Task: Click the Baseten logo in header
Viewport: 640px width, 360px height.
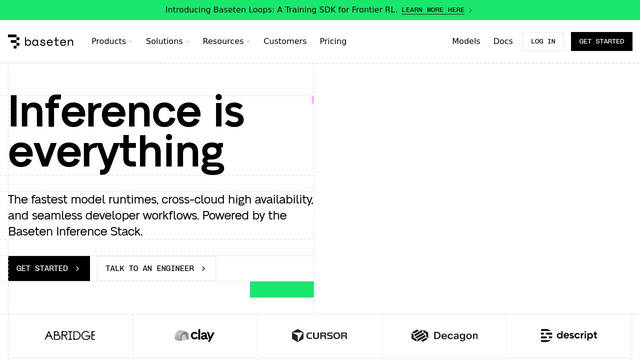Action: click(41, 41)
